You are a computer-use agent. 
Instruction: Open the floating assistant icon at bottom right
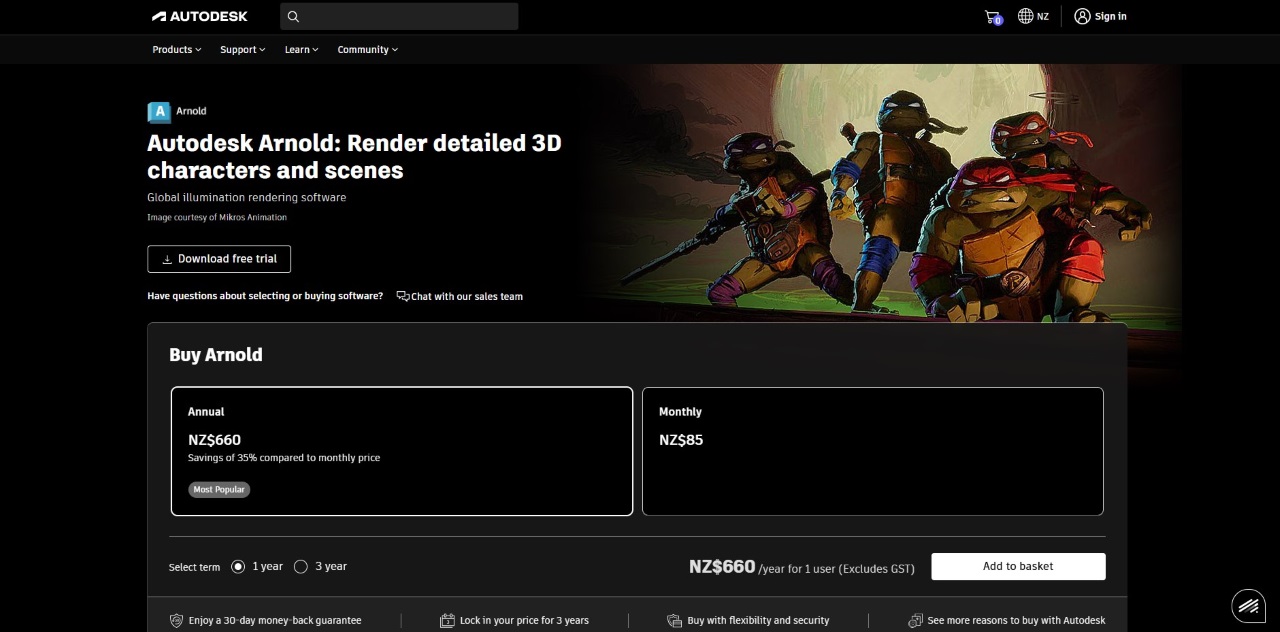(1248, 605)
